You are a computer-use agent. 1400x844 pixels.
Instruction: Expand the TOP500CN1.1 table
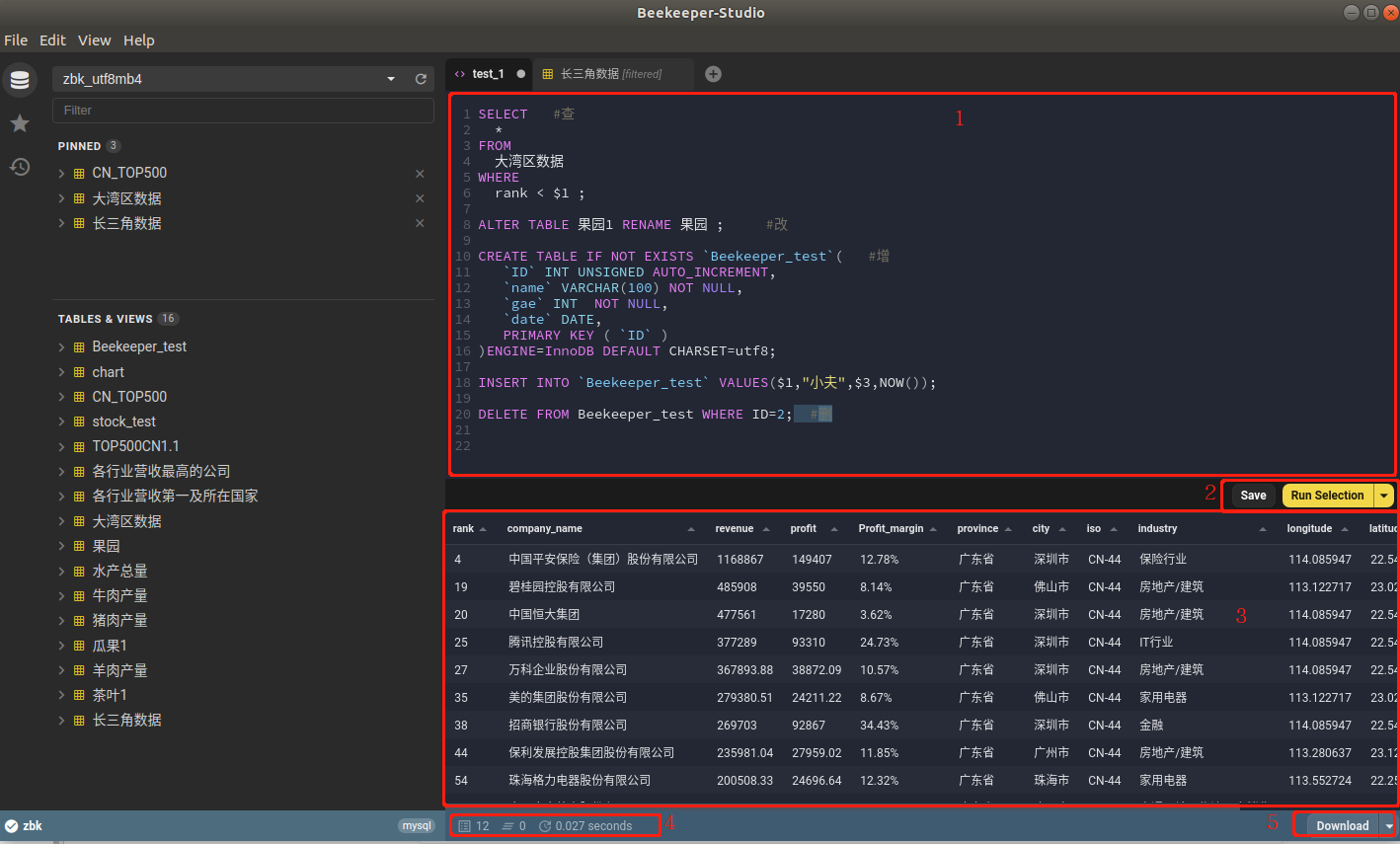point(61,446)
